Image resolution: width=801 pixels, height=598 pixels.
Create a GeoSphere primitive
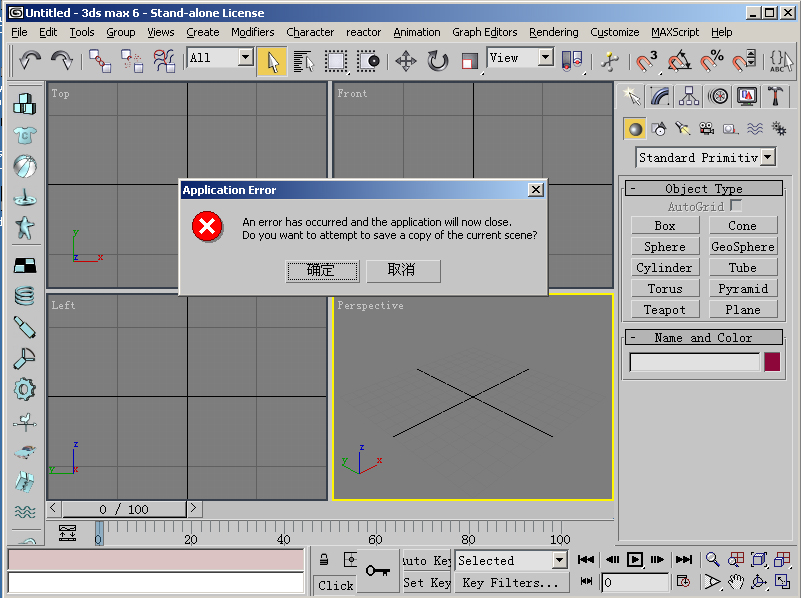coord(743,247)
